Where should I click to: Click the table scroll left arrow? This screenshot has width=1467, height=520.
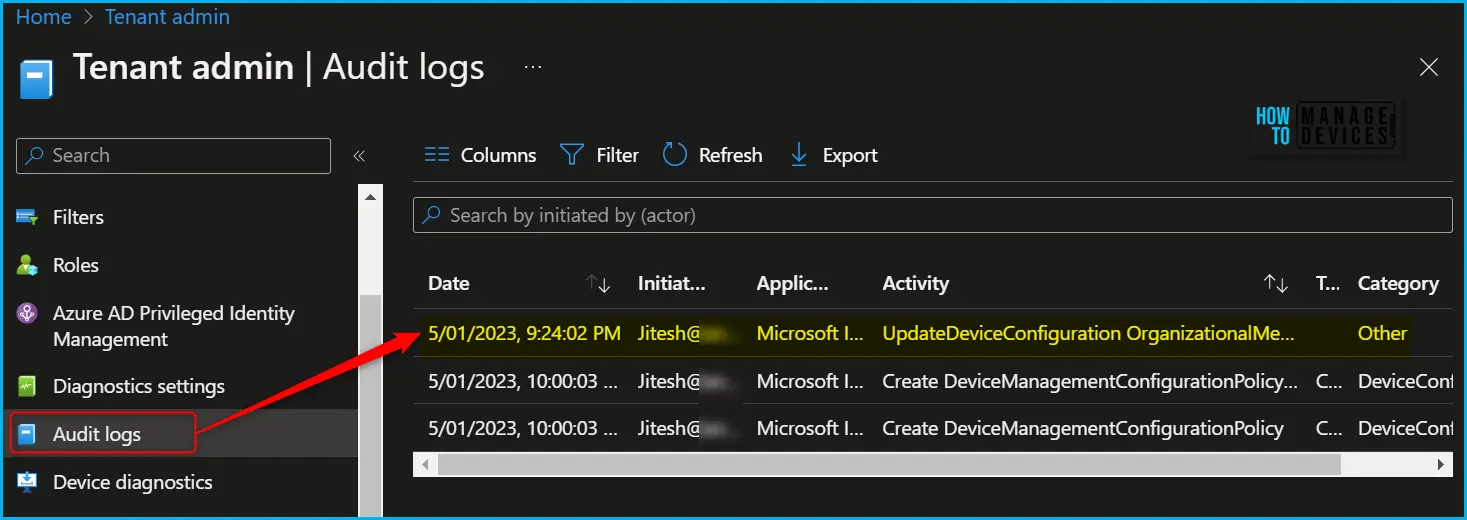click(425, 464)
